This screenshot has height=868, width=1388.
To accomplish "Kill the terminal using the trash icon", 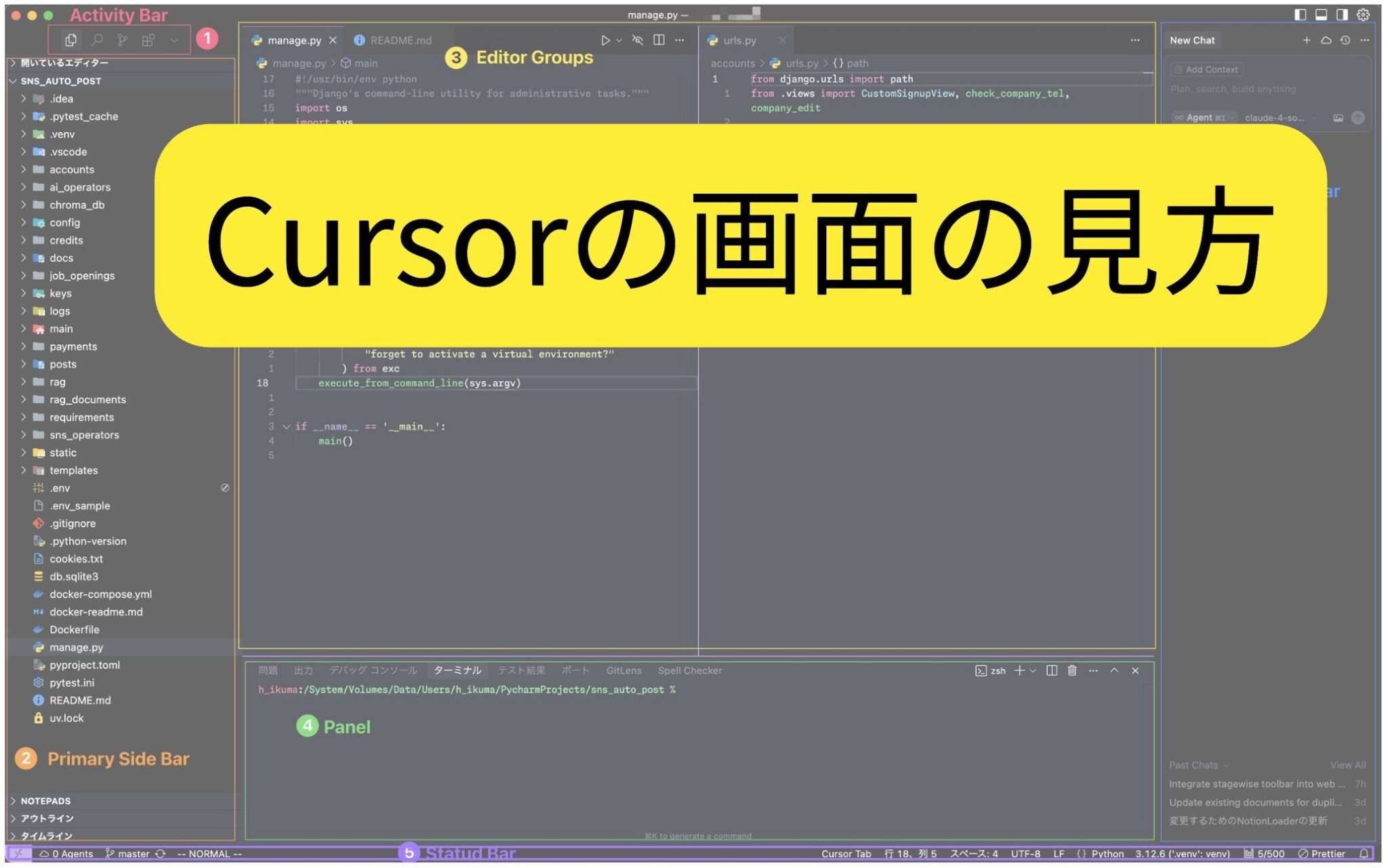I will [1071, 671].
